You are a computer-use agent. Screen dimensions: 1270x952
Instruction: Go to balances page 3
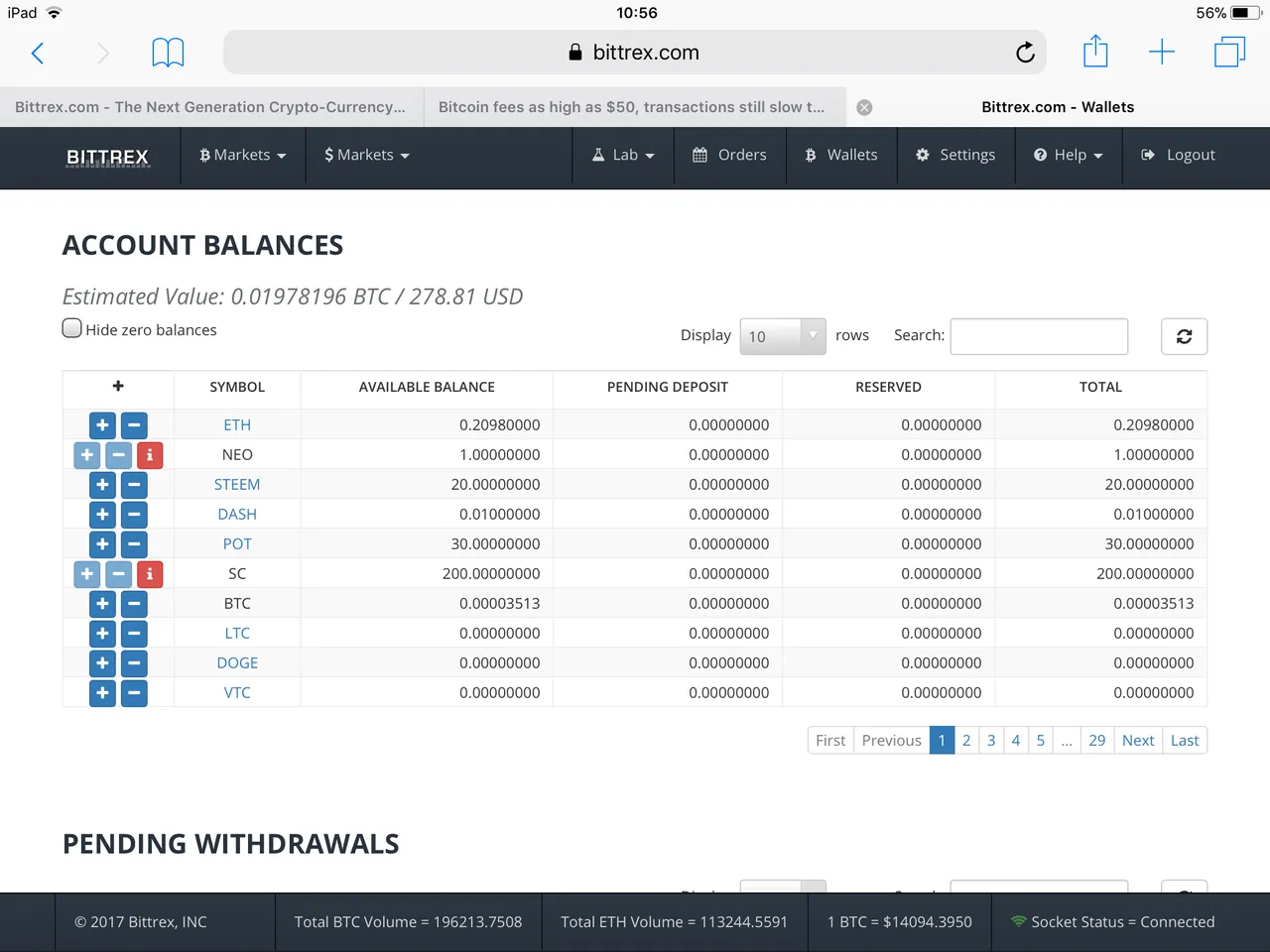pyautogui.click(x=991, y=741)
